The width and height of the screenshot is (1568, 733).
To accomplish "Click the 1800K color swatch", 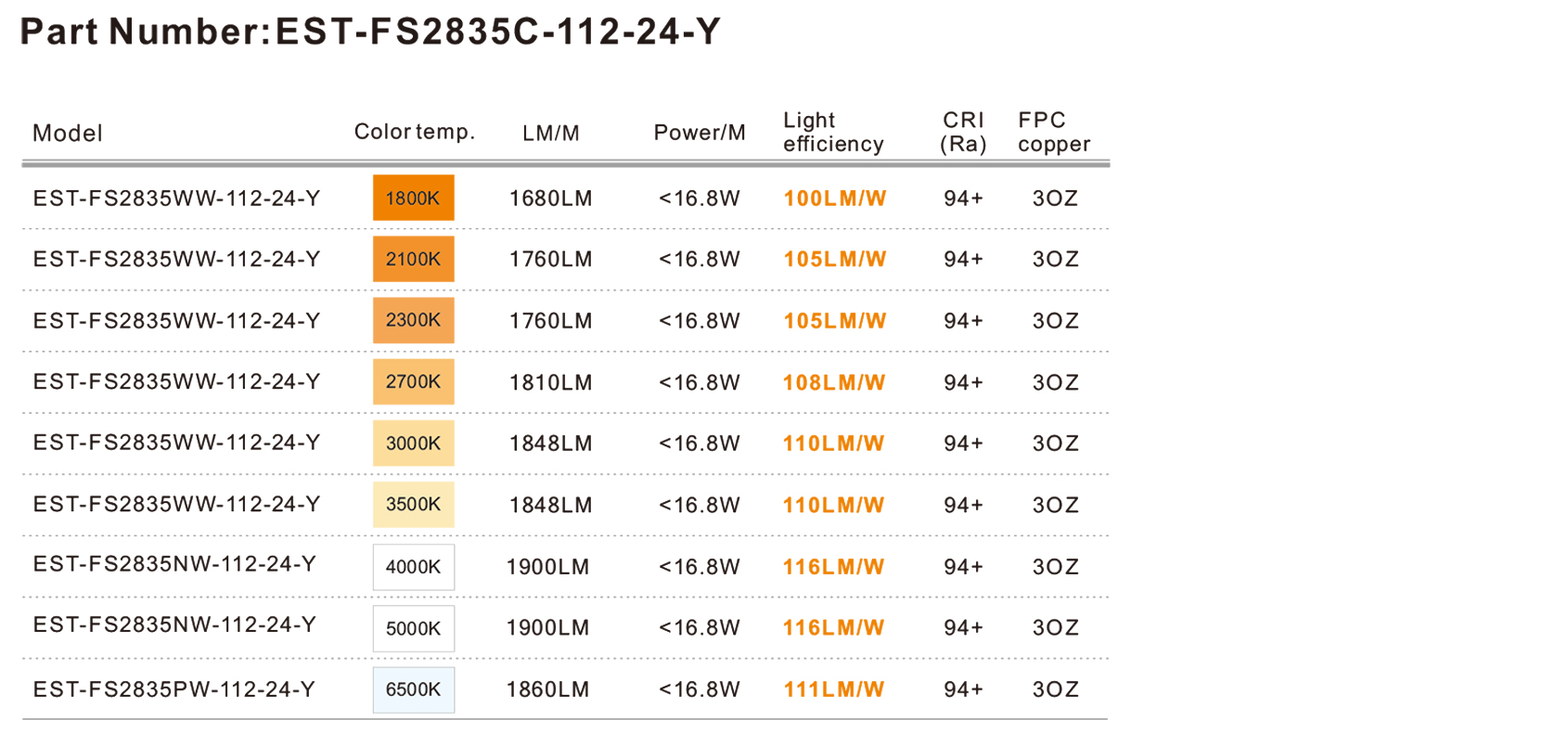I will (x=413, y=198).
